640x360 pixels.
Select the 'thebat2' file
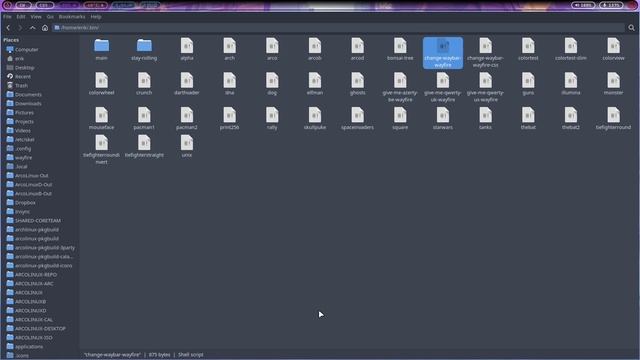tap(571, 119)
